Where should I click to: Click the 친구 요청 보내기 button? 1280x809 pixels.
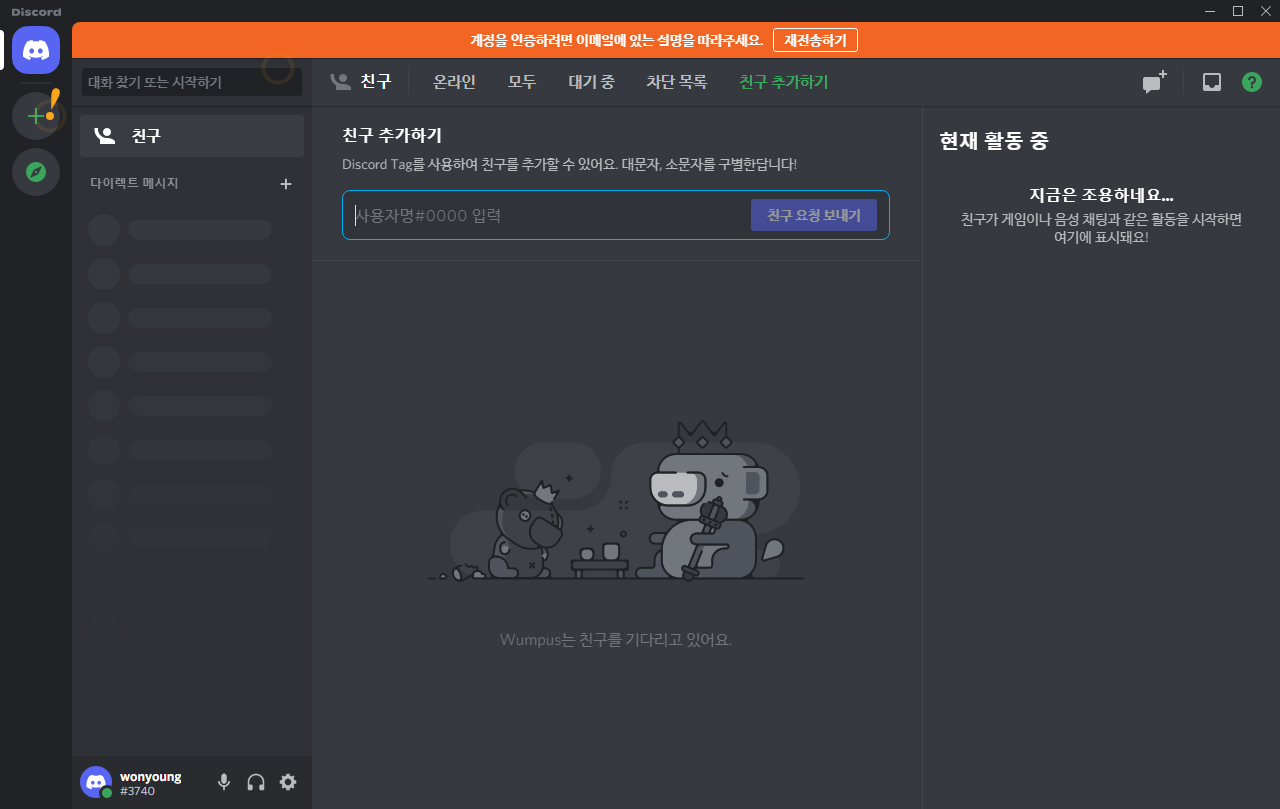coord(814,215)
